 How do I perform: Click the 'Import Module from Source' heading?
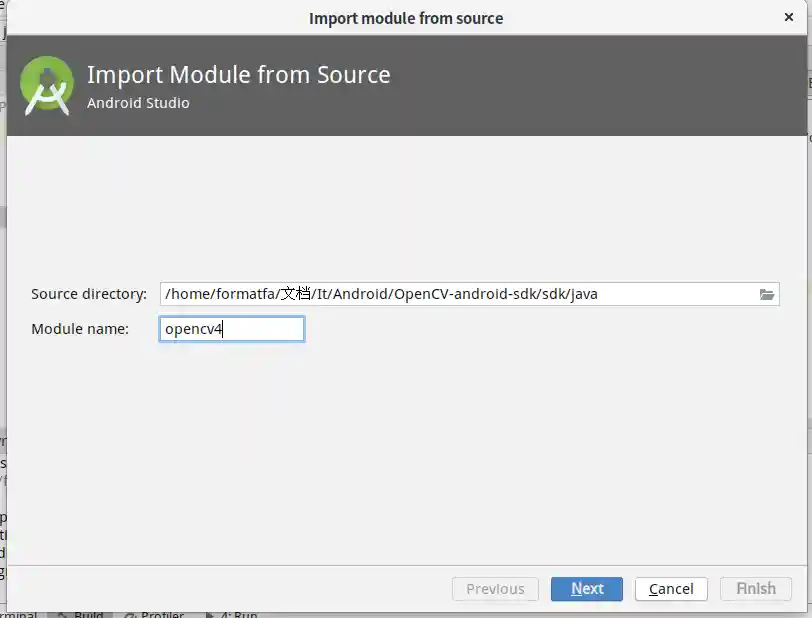tap(238, 75)
